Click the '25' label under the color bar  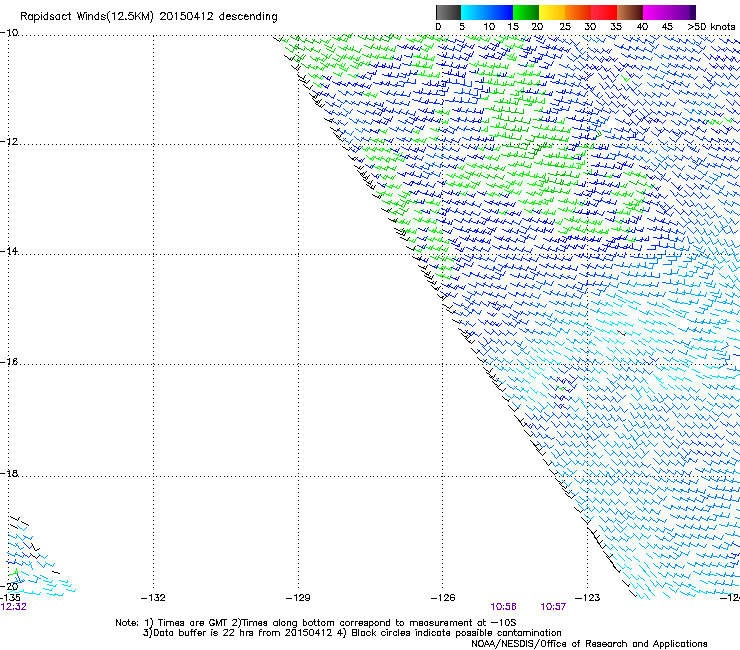coord(565,27)
